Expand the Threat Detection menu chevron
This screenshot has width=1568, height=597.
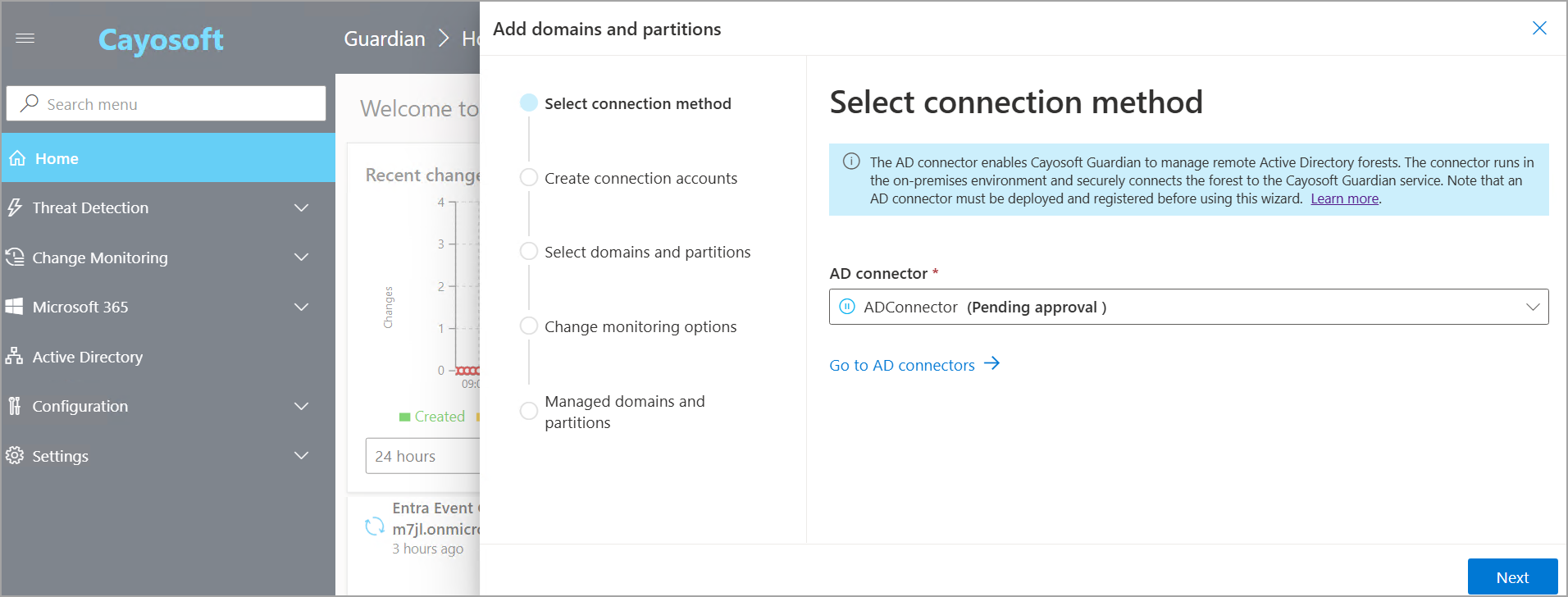pos(302,208)
